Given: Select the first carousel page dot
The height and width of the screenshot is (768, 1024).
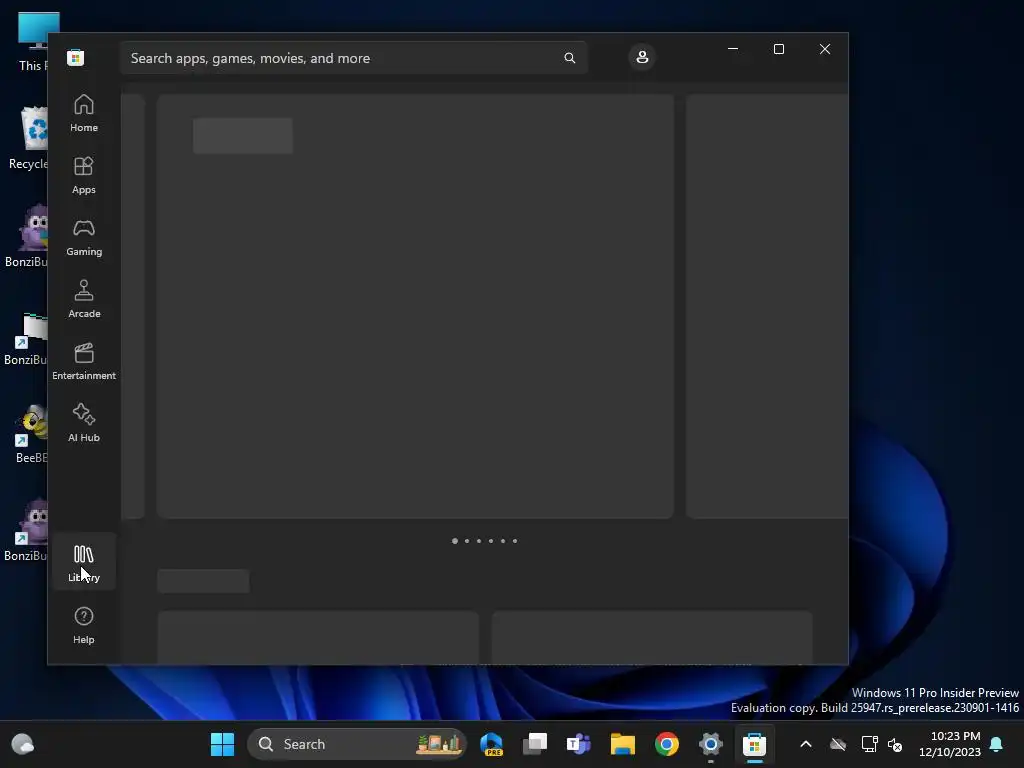Looking at the screenshot, I should (x=455, y=541).
